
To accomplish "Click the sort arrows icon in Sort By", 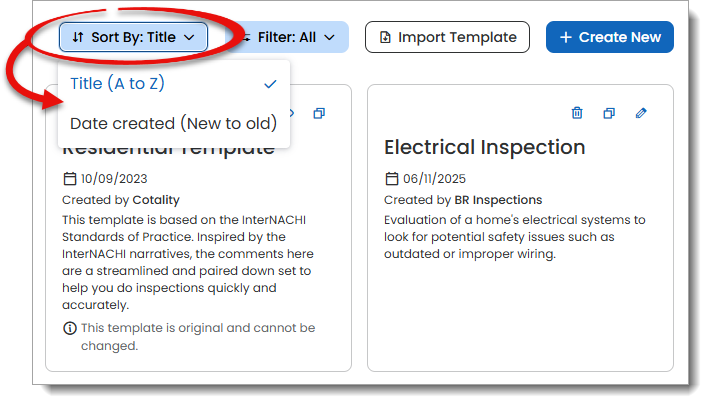I will 78,37.
